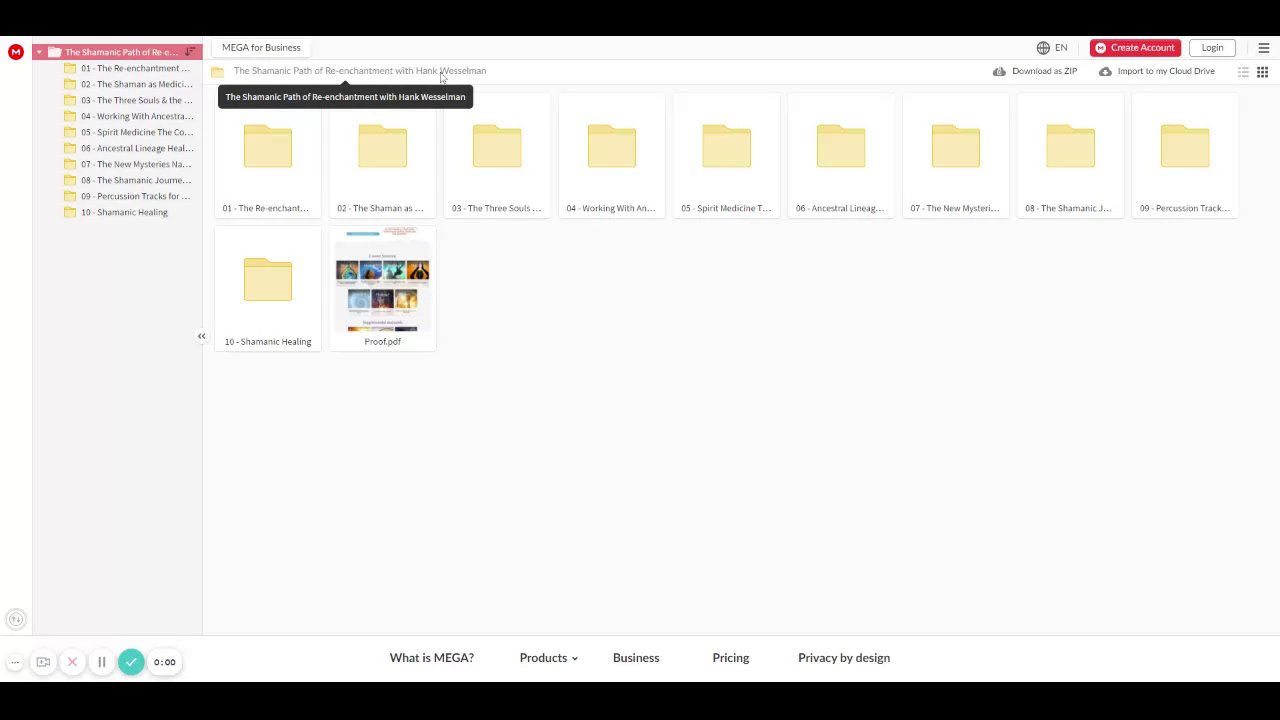Open the Pricing footer link
This screenshot has height=720, width=1280.
point(731,658)
